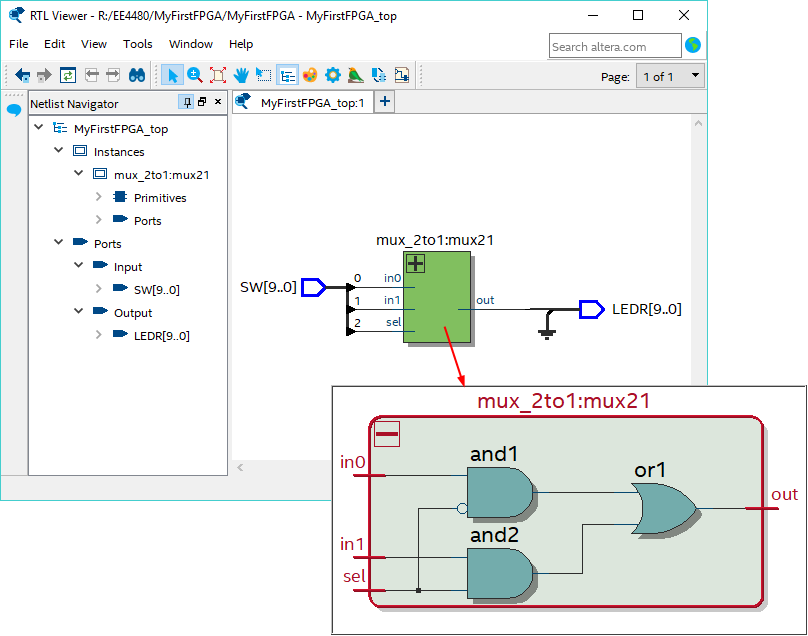Close the Netlist Navigator panel
The width and height of the screenshot is (808, 636).
[217, 102]
